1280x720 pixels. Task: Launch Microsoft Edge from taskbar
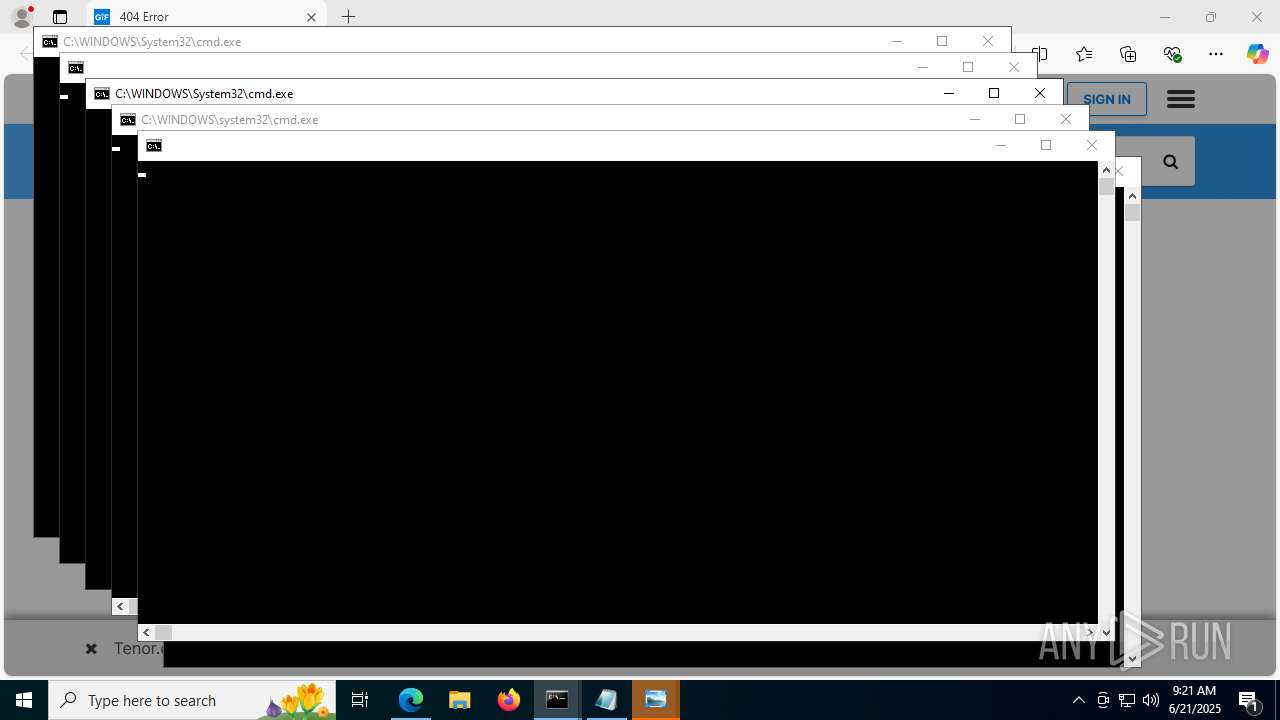(411, 700)
